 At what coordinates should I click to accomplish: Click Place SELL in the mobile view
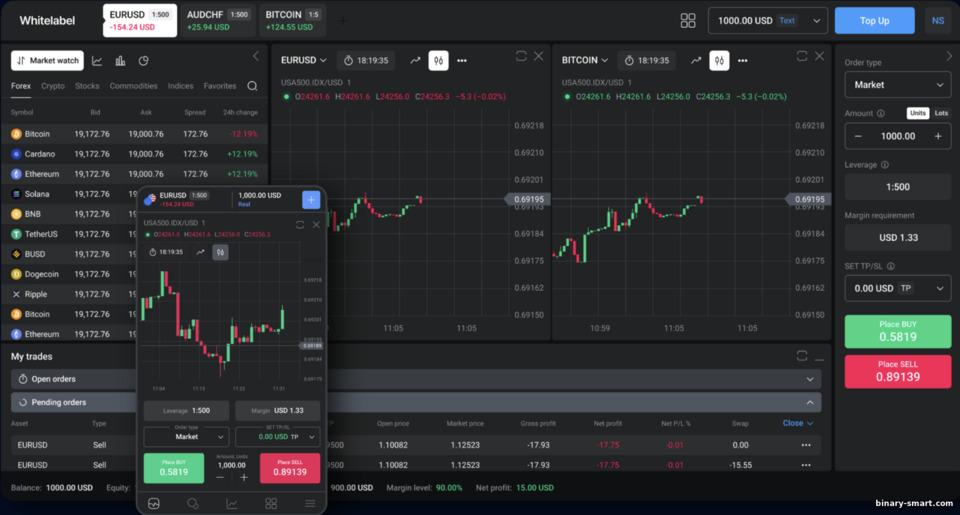coord(290,468)
